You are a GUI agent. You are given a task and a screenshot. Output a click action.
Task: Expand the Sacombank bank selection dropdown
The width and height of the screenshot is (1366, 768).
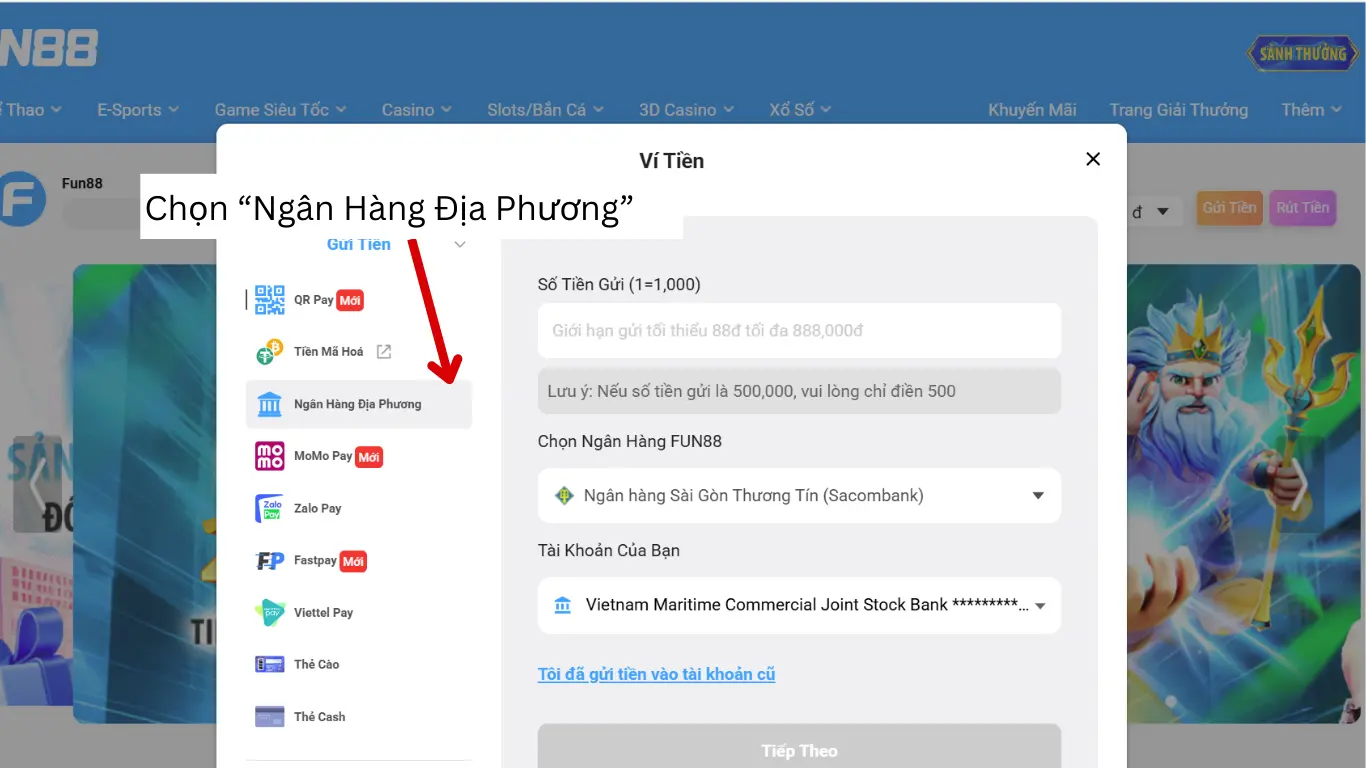(x=1037, y=496)
